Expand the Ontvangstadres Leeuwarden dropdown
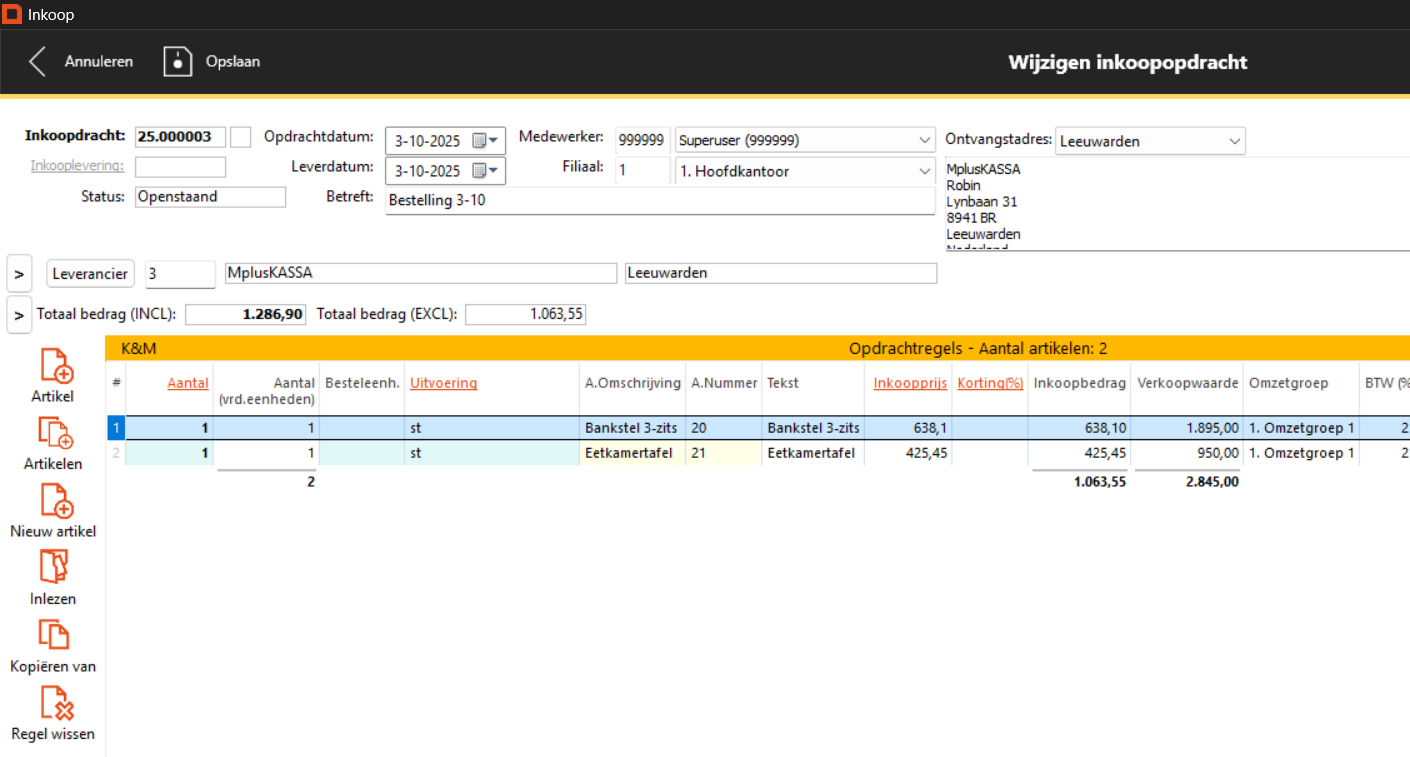Image resolution: width=1410 pixels, height=757 pixels. click(1233, 142)
